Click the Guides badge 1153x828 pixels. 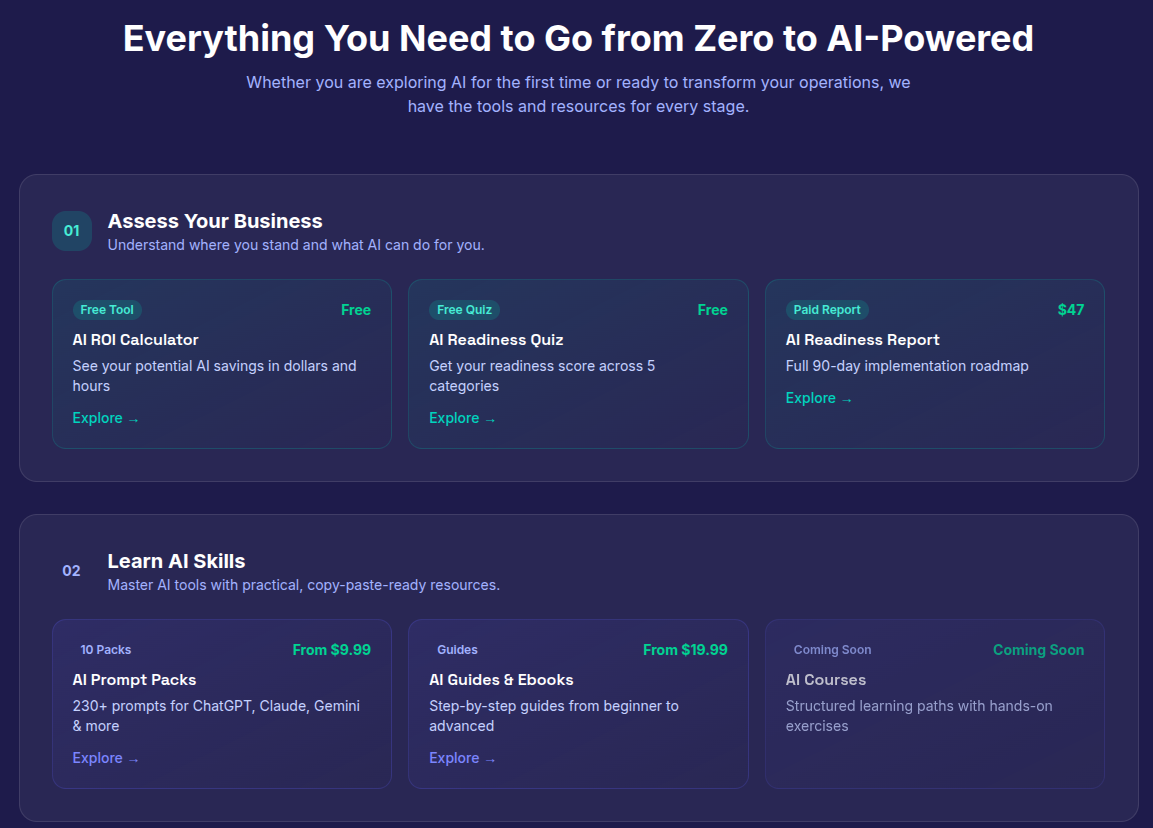(x=457, y=650)
